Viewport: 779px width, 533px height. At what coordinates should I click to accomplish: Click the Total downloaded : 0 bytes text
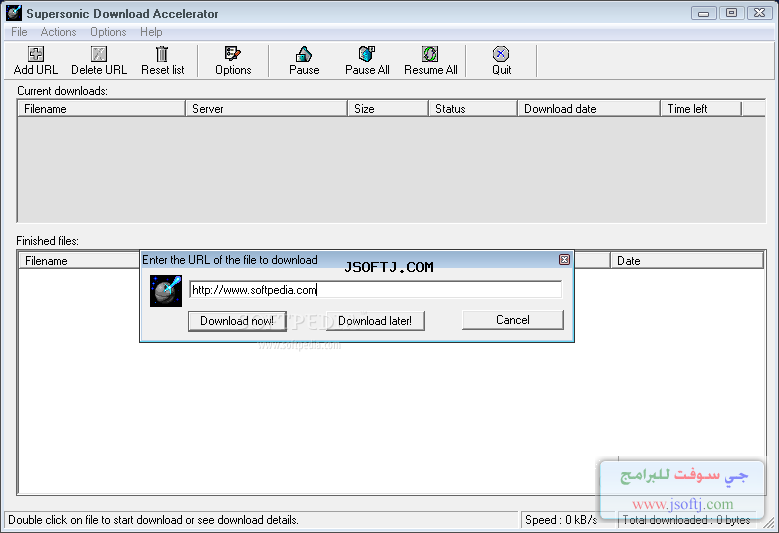click(686, 520)
